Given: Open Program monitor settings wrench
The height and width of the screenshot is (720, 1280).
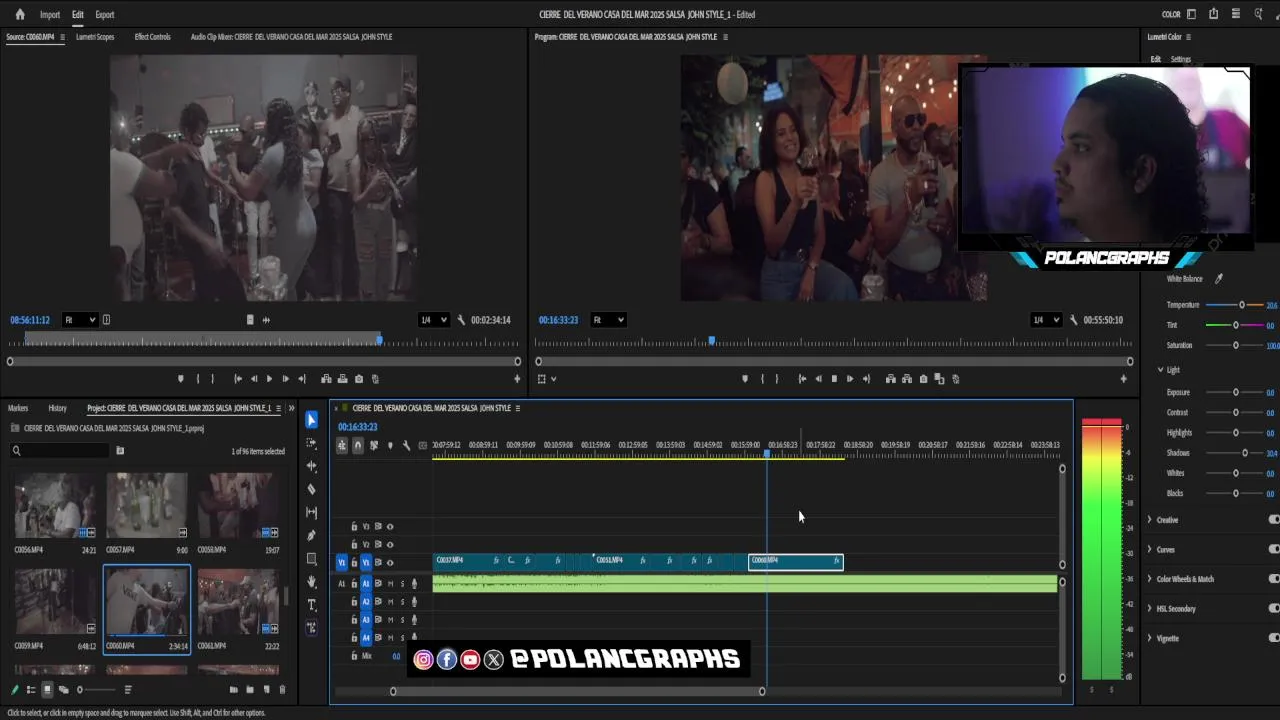Looking at the screenshot, I should coord(1073,320).
